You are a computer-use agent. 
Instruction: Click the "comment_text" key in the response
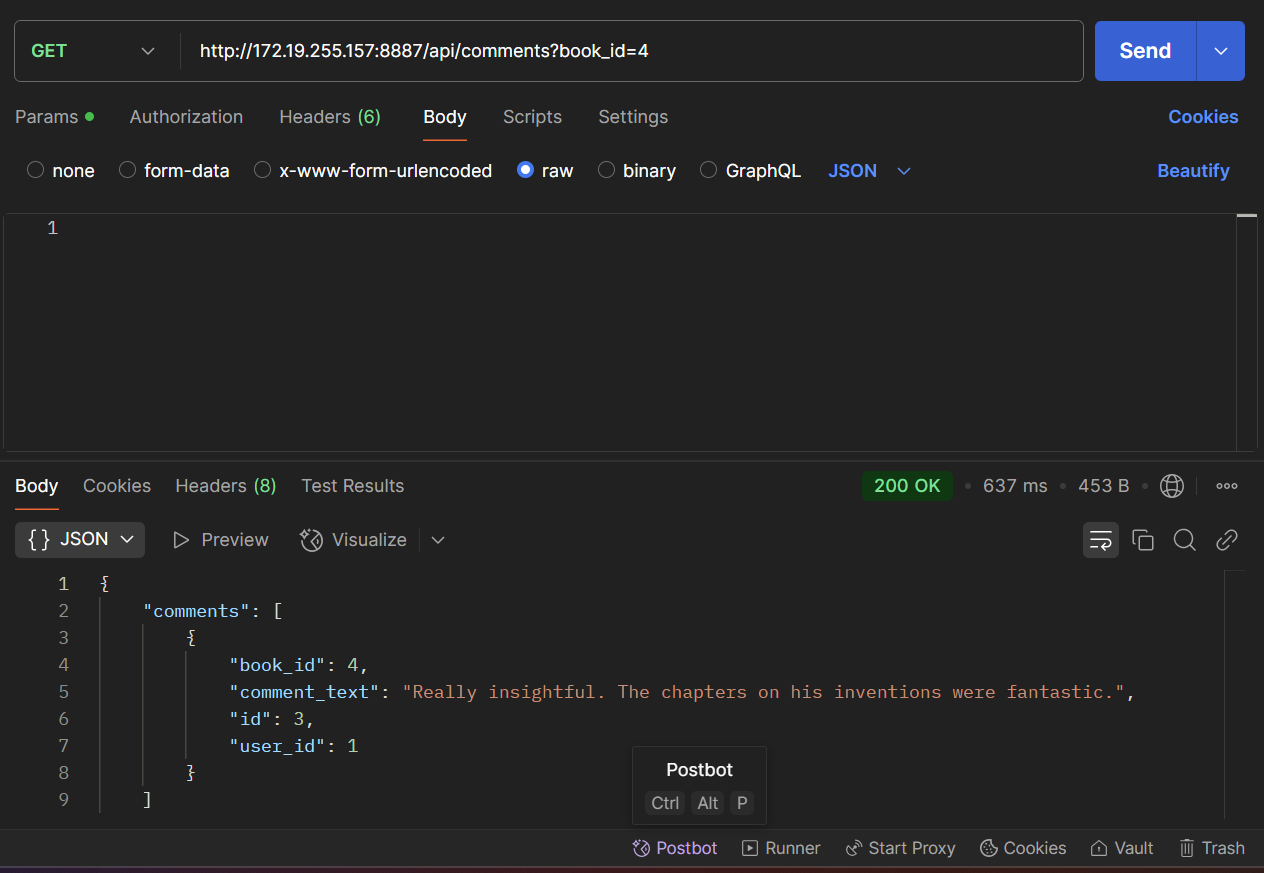pyautogui.click(x=306, y=692)
